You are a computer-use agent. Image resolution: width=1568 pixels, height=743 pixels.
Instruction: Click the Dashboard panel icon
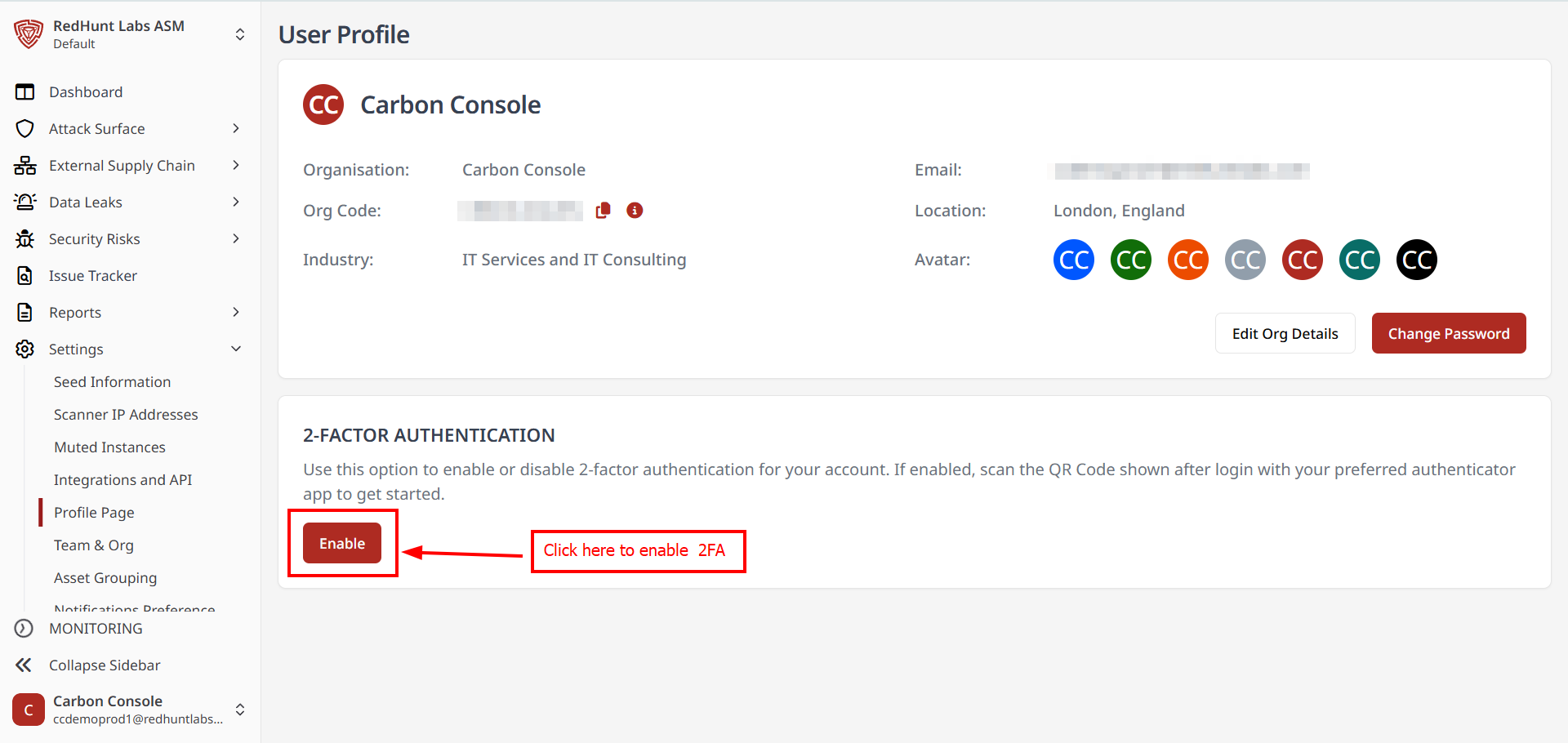pyautogui.click(x=25, y=92)
